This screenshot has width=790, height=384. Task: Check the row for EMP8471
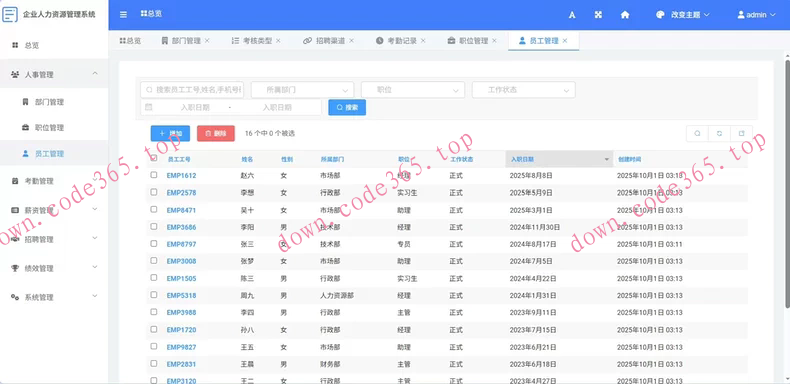click(154, 209)
